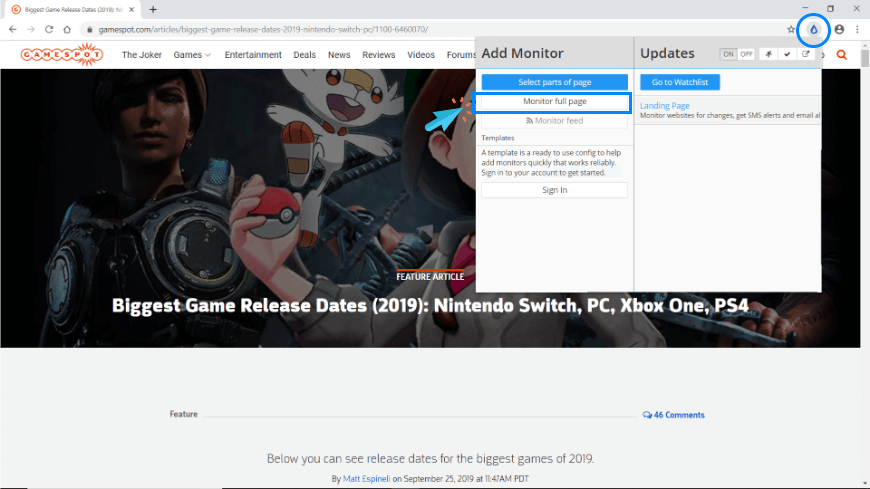The height and width of the screenshot is (489, 870).
Task: Click the pin icon in Updates header
Action: point(768,54)
